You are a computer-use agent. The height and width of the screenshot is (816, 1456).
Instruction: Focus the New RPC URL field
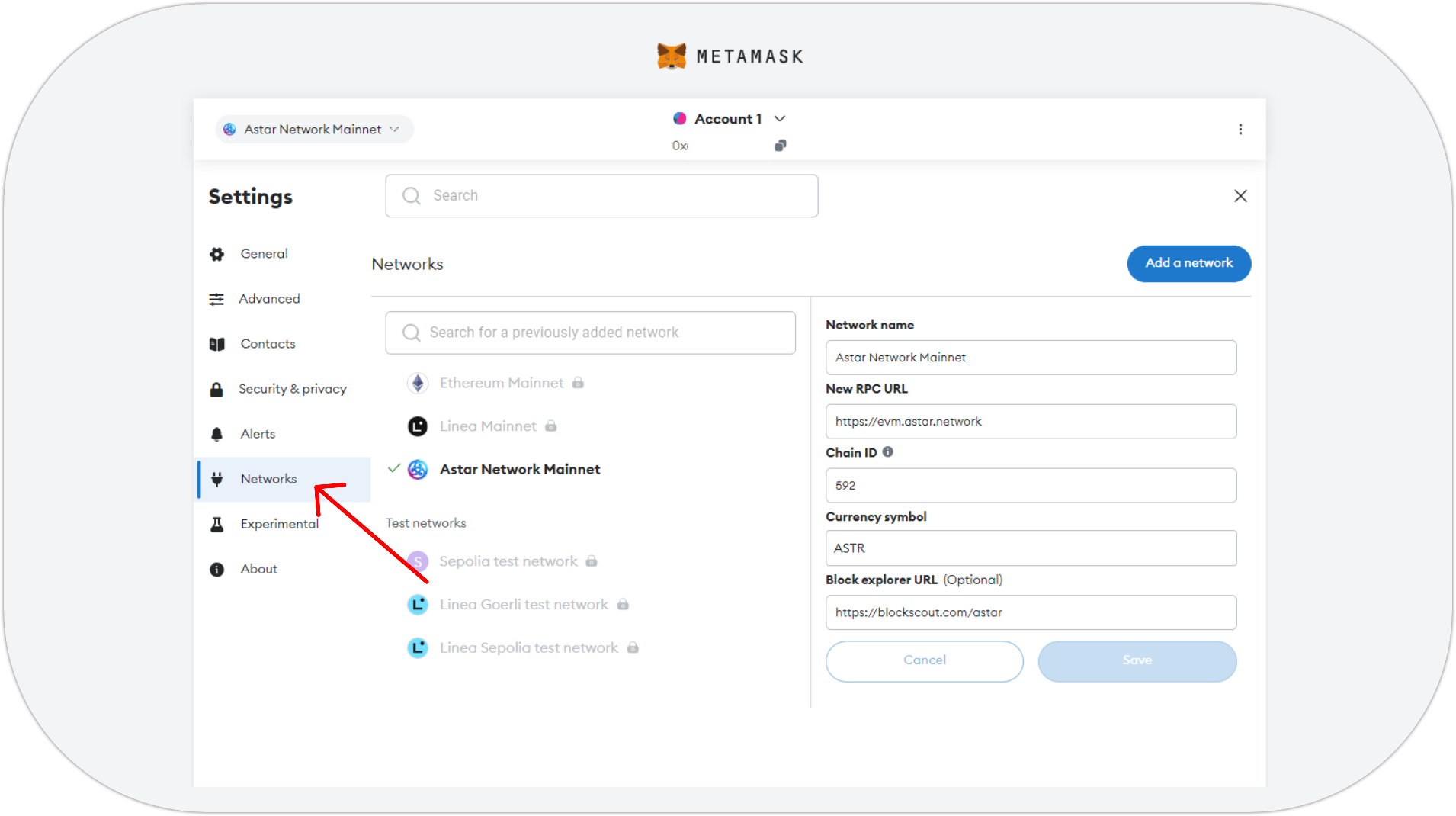tap(1031, 422)
